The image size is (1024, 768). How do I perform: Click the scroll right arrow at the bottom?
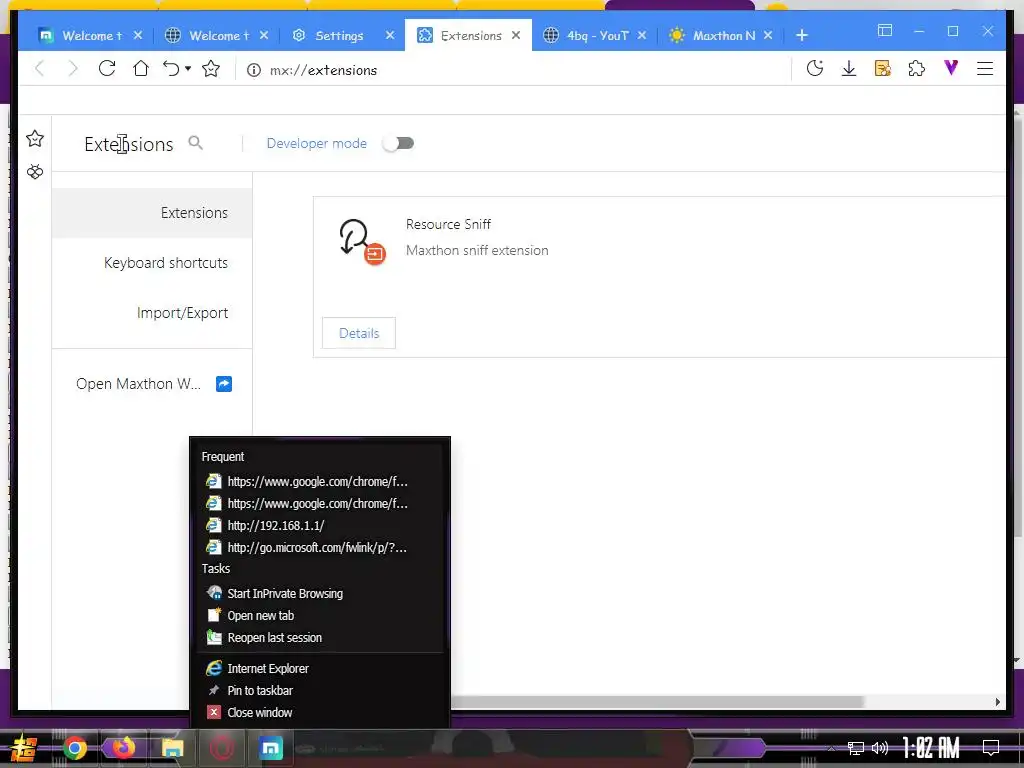(x=997, y=702)
